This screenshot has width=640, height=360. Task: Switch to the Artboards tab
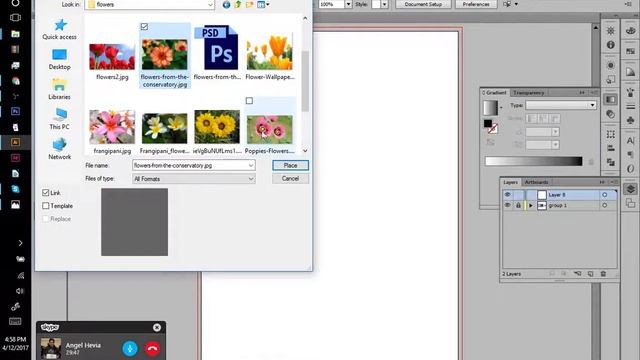click(x=536, y=182)
